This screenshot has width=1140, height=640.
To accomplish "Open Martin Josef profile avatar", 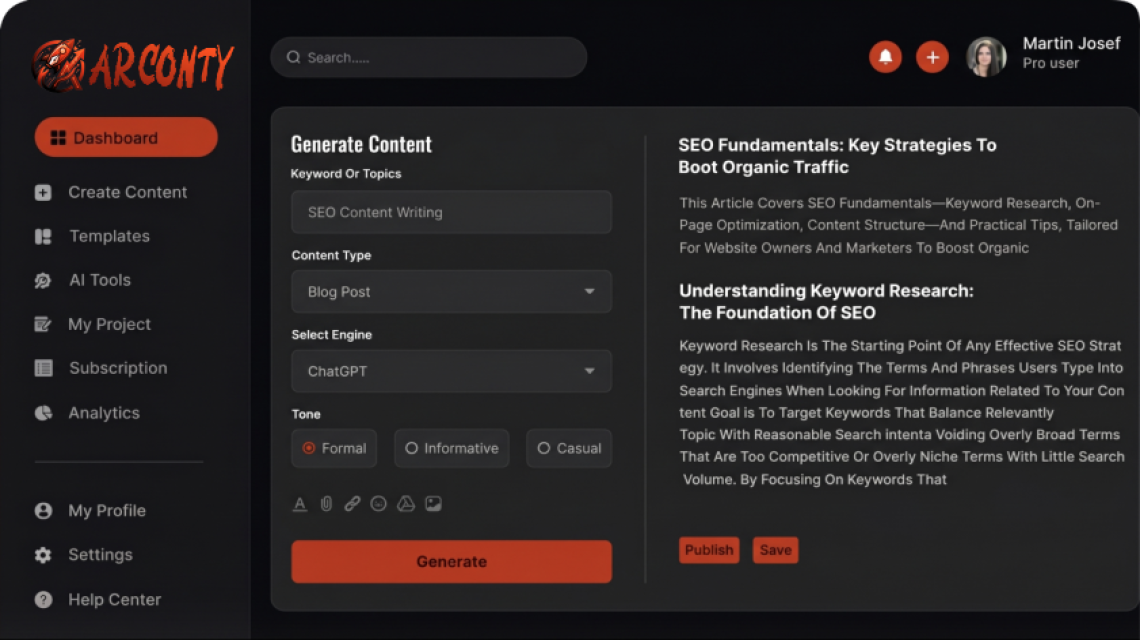I will point(986,57).
